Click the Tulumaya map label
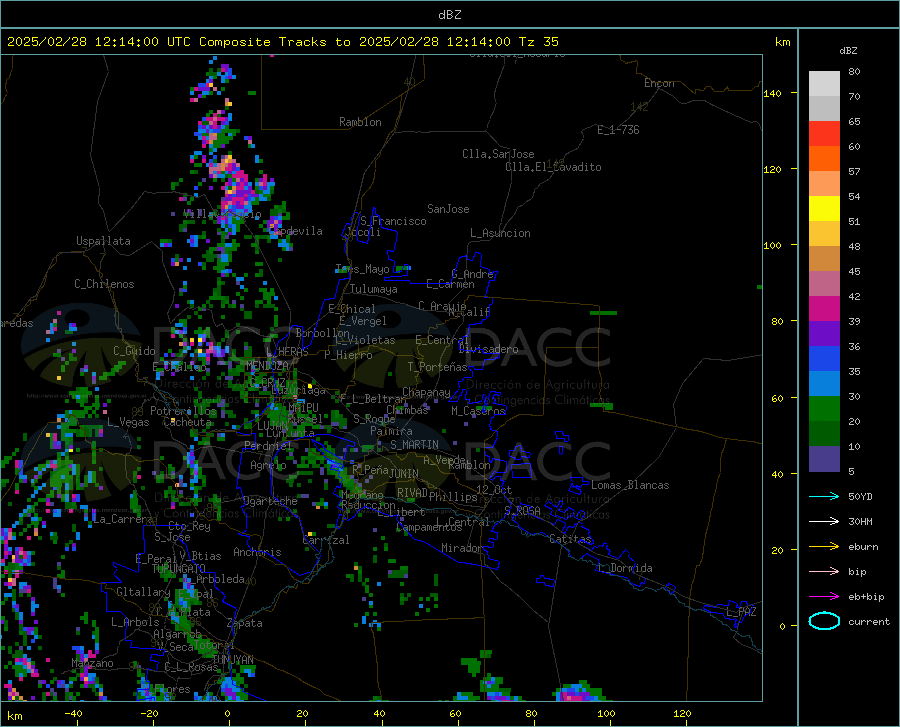900x727 pixels. click(374, 289)
